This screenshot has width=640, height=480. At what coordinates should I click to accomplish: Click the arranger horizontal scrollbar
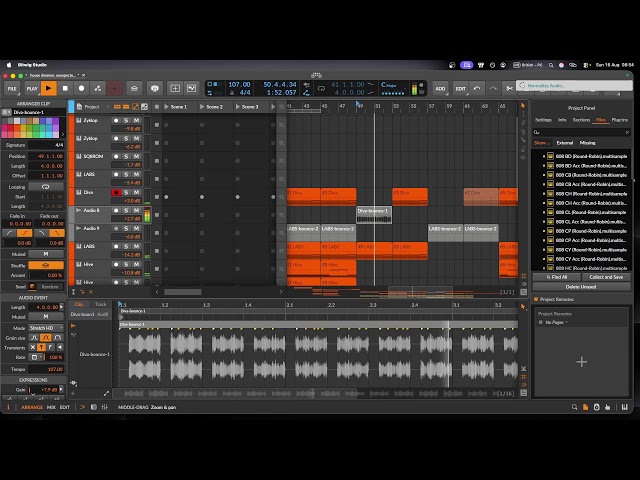182,292
